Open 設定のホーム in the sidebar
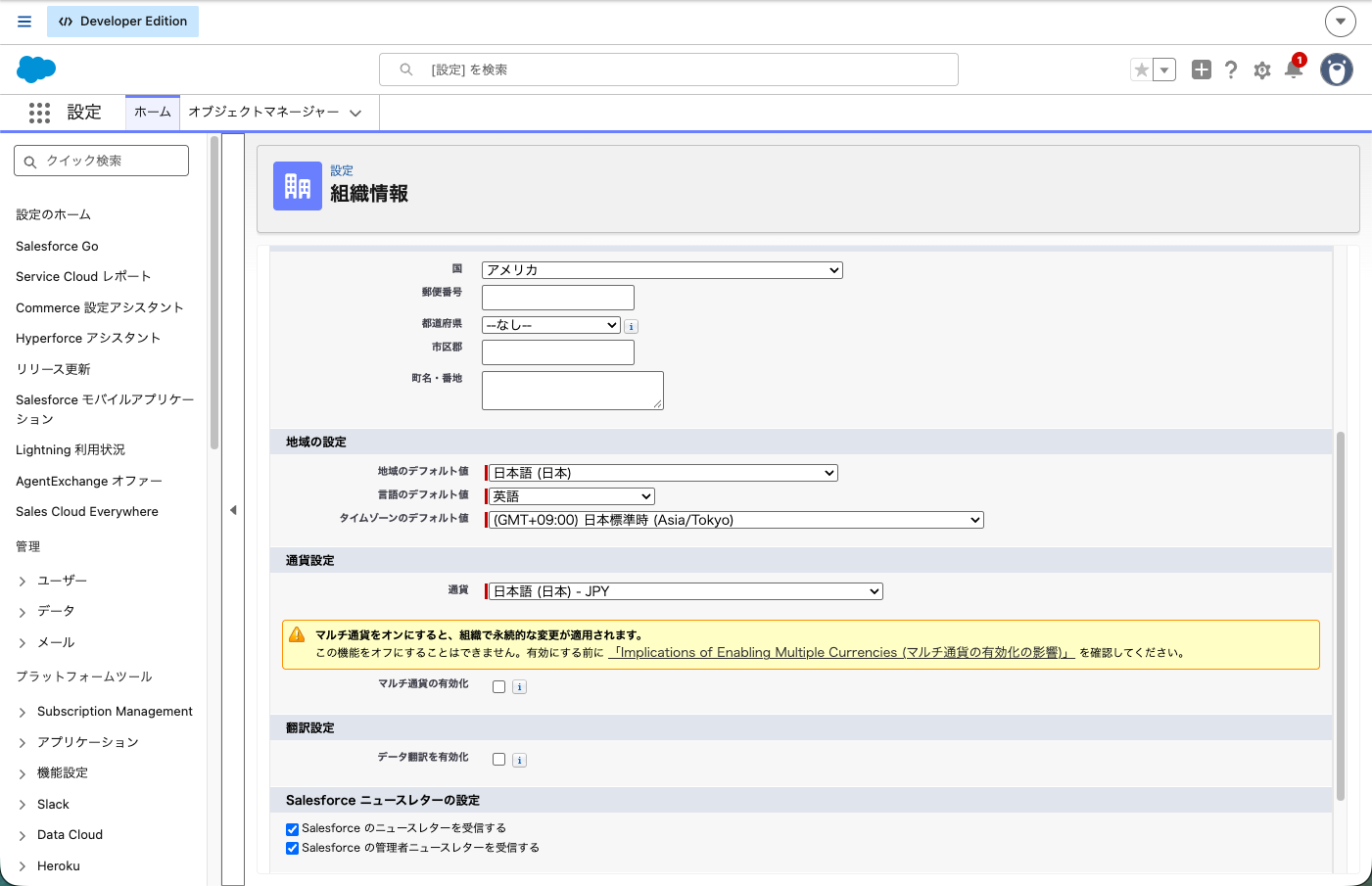Viewport: 1372px width, 886px height. [x=53, y=214]
